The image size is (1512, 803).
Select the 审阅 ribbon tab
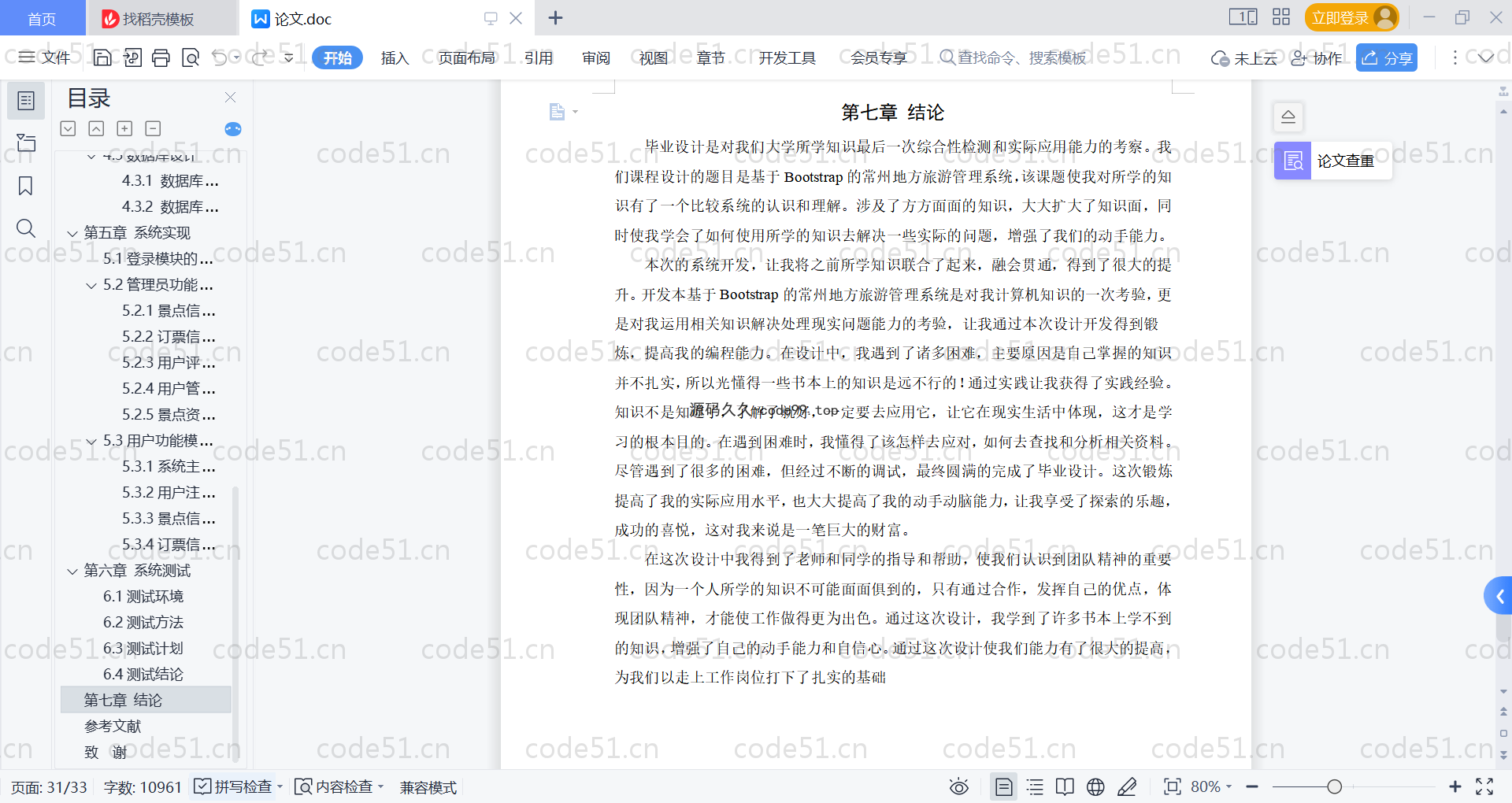point(596,57)
